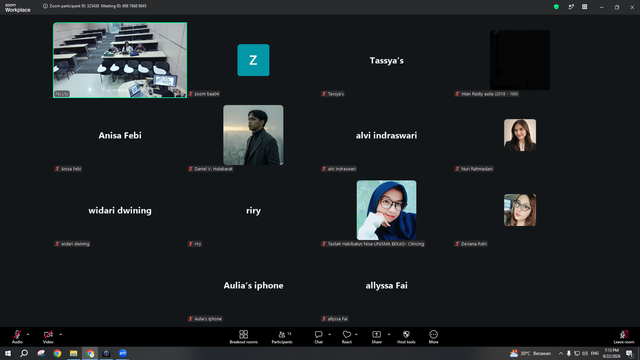Viewport: 640px width, 360px height.
Task: Click the riry tile name
Action: point(253,211)
